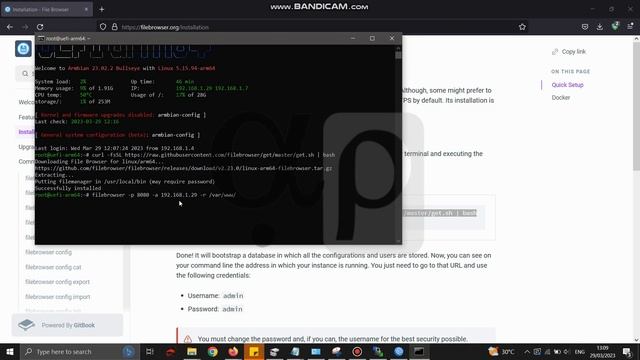640x360 pixels.
Task: Bookmark this page with the star
Action: 522,27
